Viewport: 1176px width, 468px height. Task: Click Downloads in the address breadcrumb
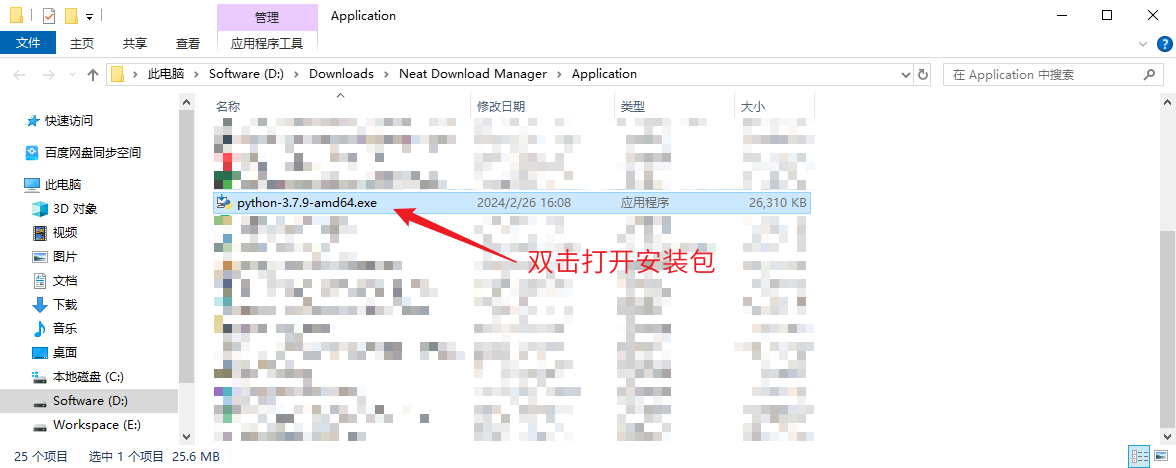tap(340, 74)
